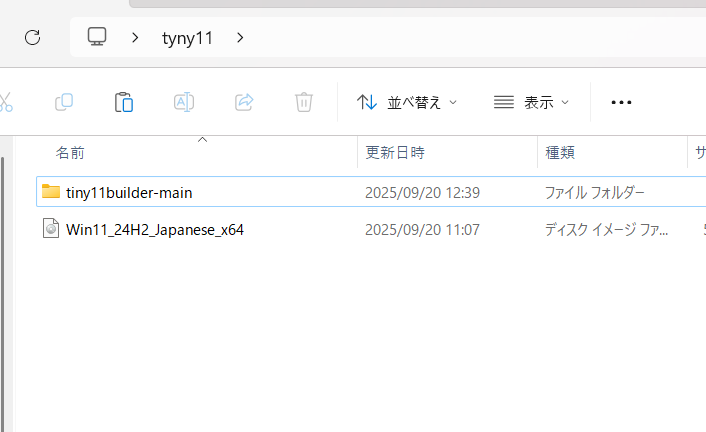Select the tiny11builder-main folder name
This screenshot has height=432, width=706.
coord(129,192)
